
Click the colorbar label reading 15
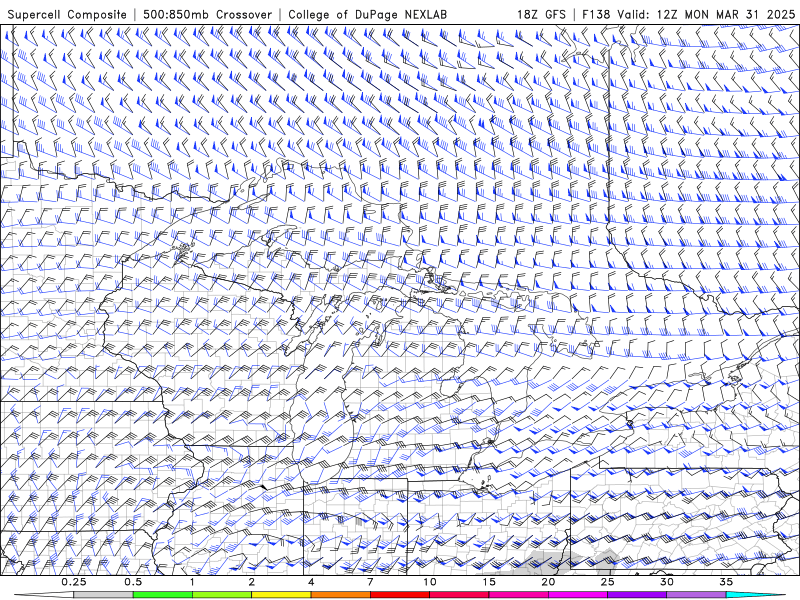489,582
